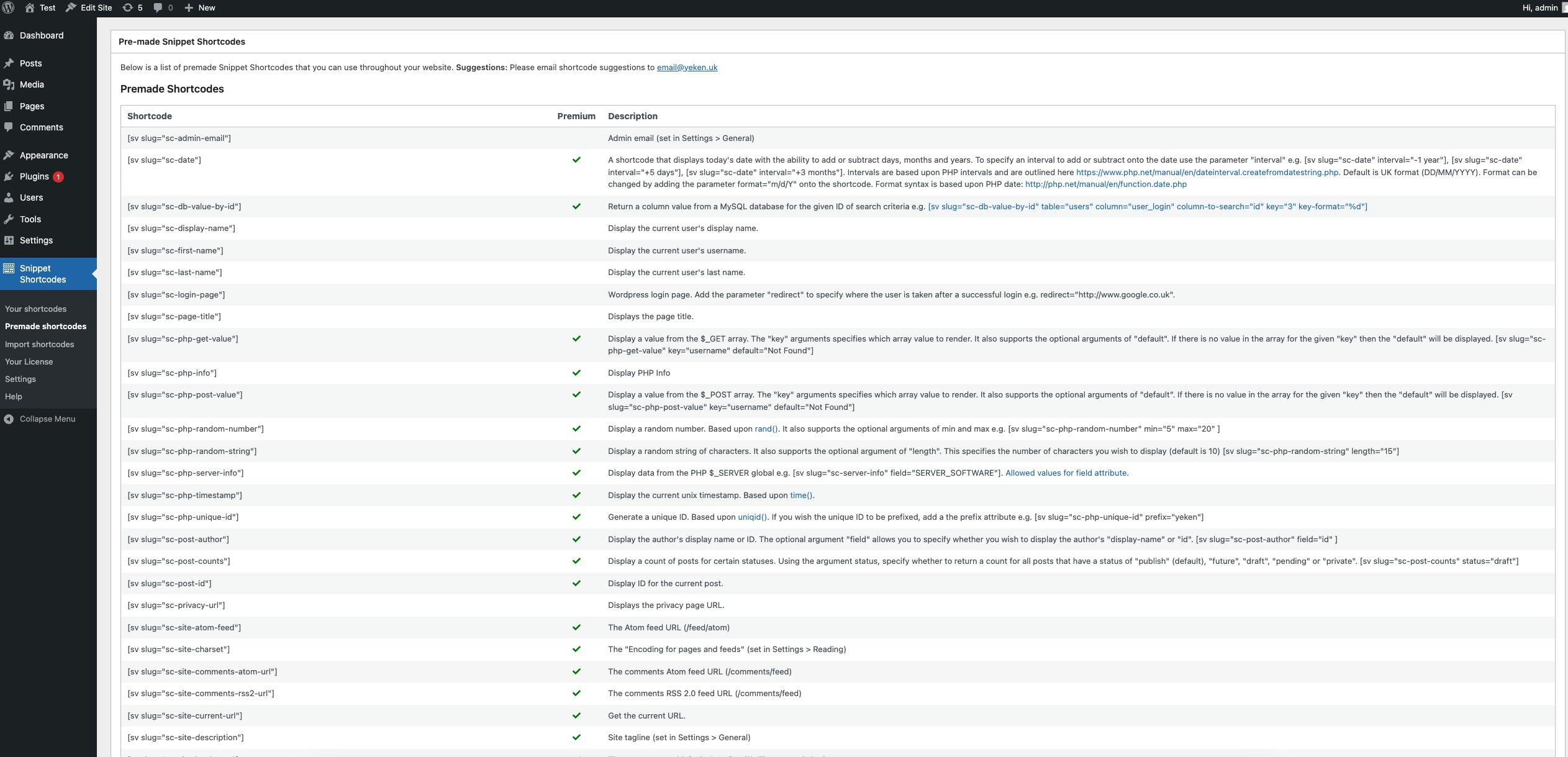Select the [sv slug="sc-site-description"] shortcode text
Image resolution: width=1568 pixels, height=757 pixels.
tap(186, 737)
